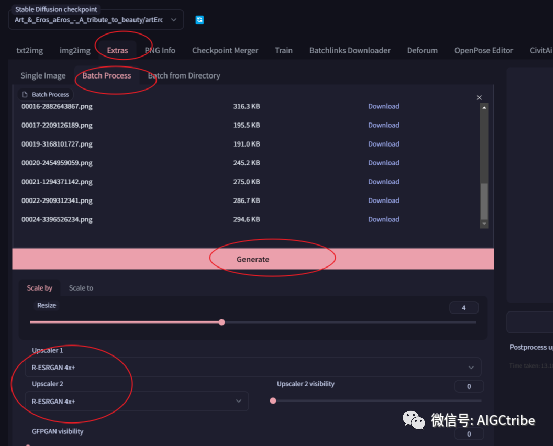The image size is (553, 446).
Task: Download 00024-3396526234.png file
Action: pos(384,219)
